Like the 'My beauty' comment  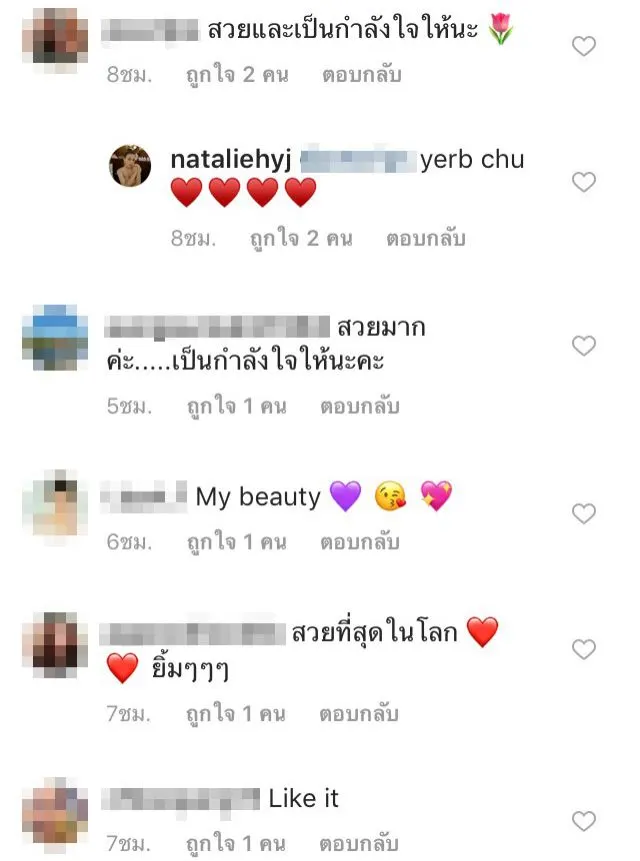(583, 514)
